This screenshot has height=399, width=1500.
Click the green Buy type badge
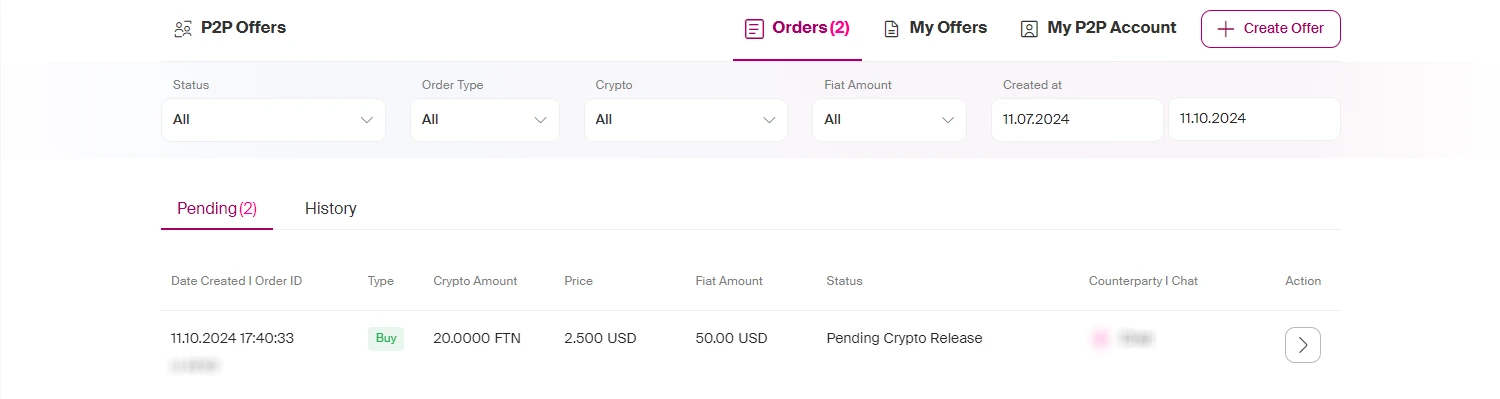pos(386,338)
